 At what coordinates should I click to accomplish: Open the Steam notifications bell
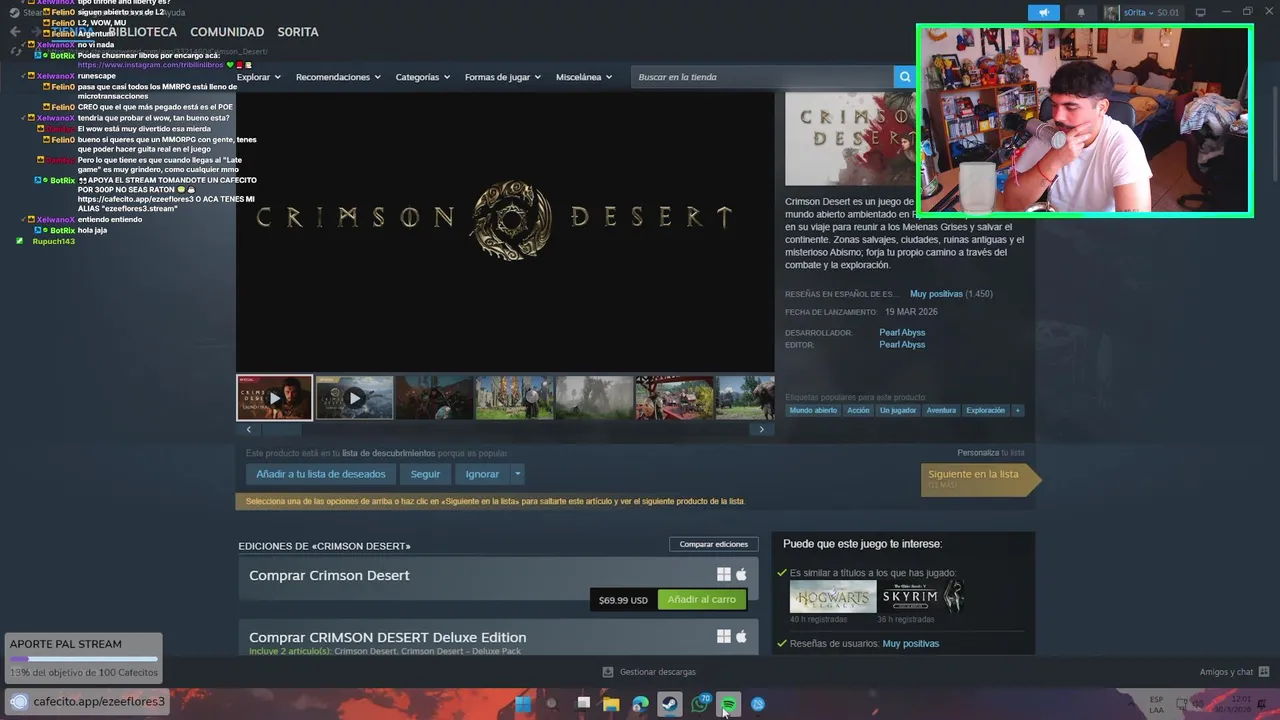tap(1081, 13)
